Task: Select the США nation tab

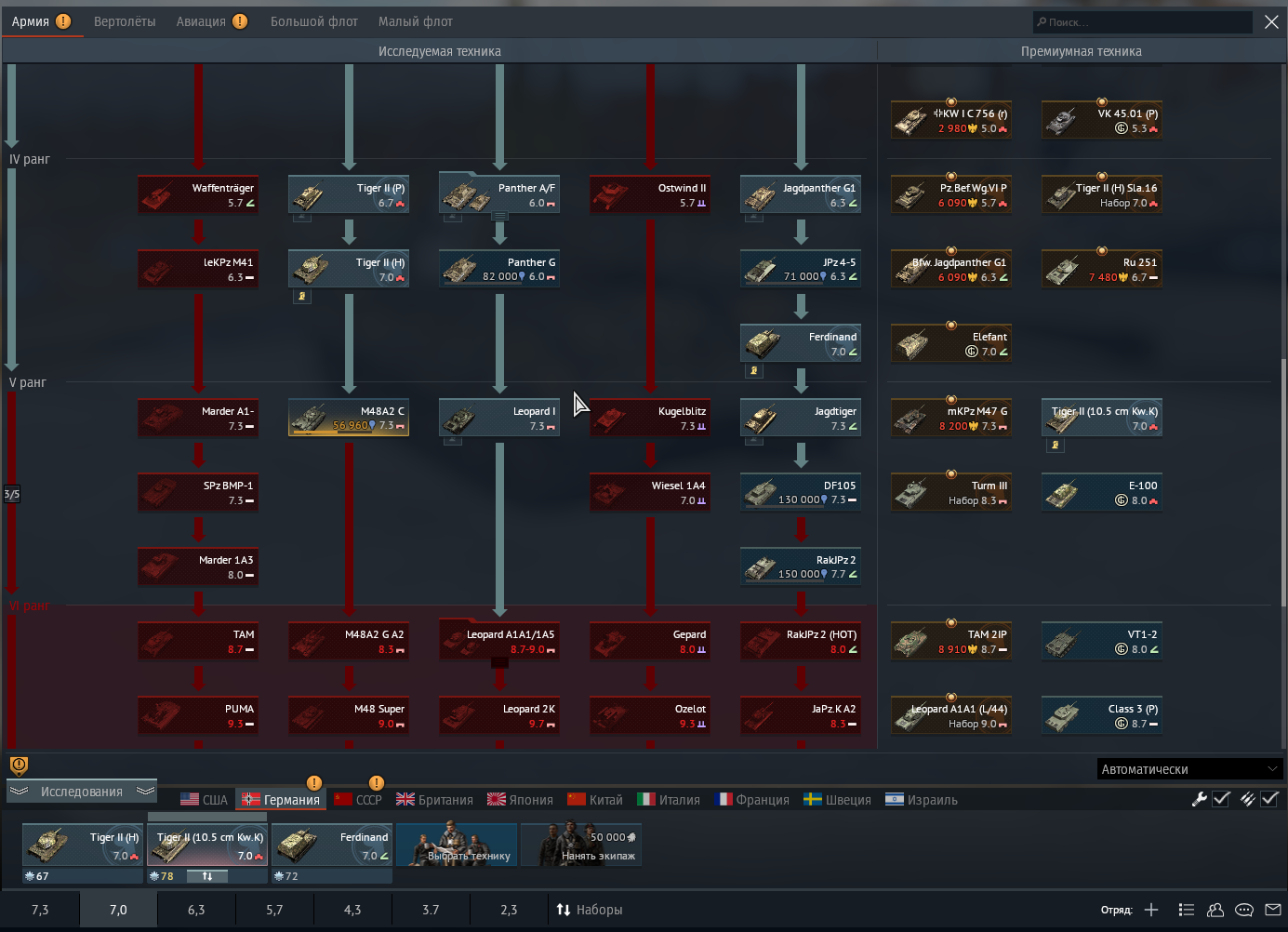Action: click(204, 799)
